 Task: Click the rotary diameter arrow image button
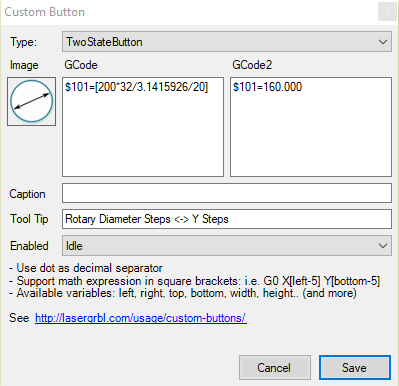click(x=31, y=101)
